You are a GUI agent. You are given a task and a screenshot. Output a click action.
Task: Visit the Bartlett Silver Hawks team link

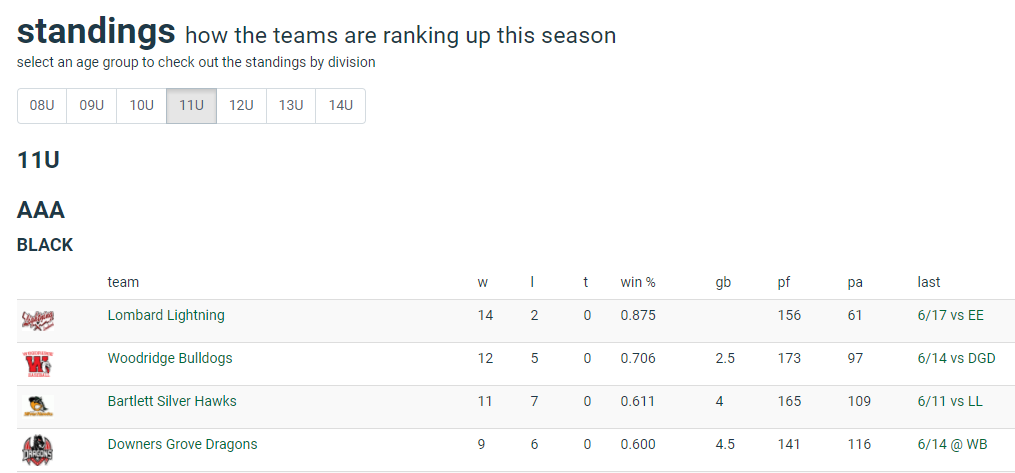pyautogui.click(x=172, y=401)
